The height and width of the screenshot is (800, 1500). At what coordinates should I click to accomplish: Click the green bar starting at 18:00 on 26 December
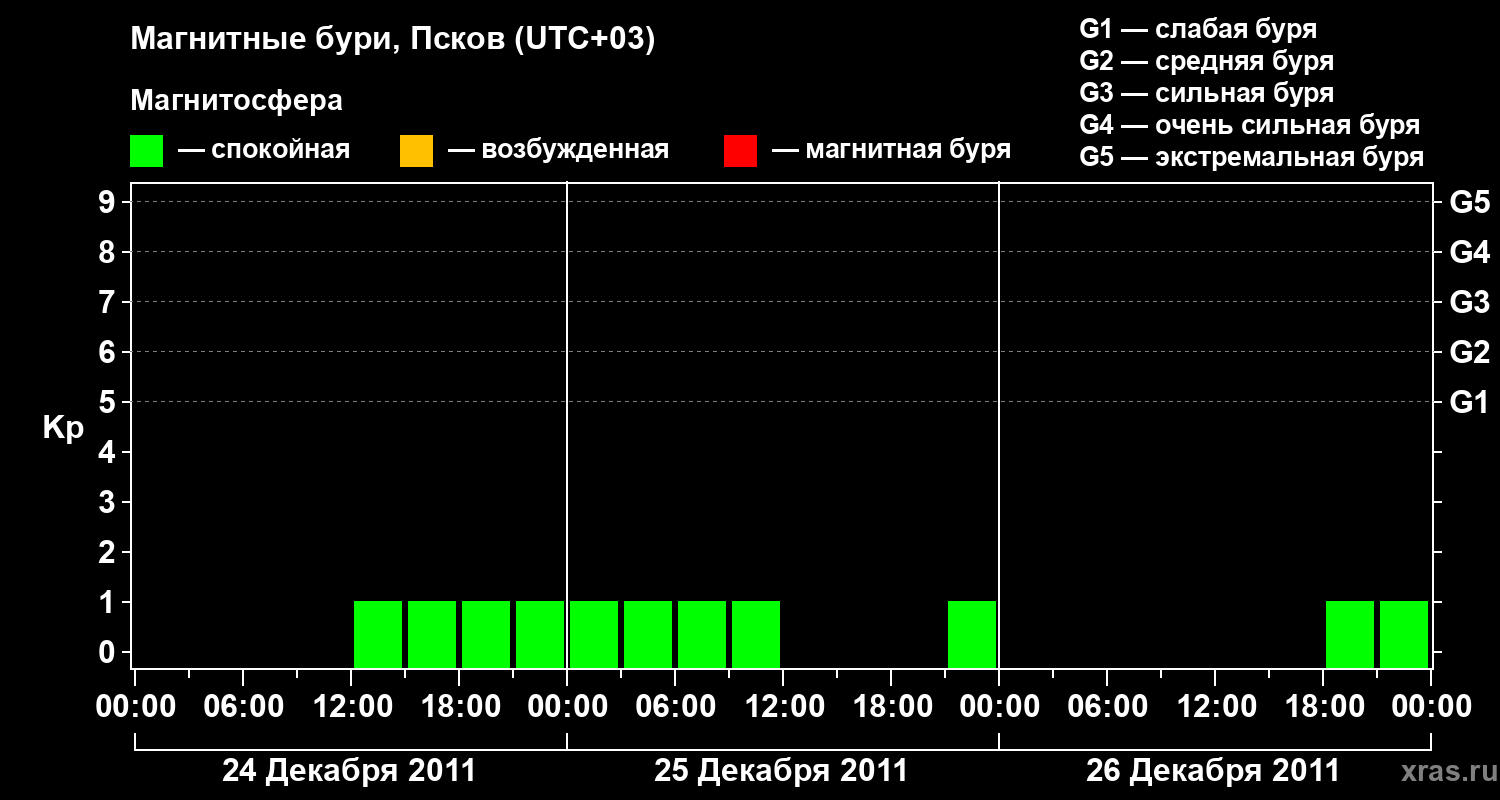pos(1350,634)
